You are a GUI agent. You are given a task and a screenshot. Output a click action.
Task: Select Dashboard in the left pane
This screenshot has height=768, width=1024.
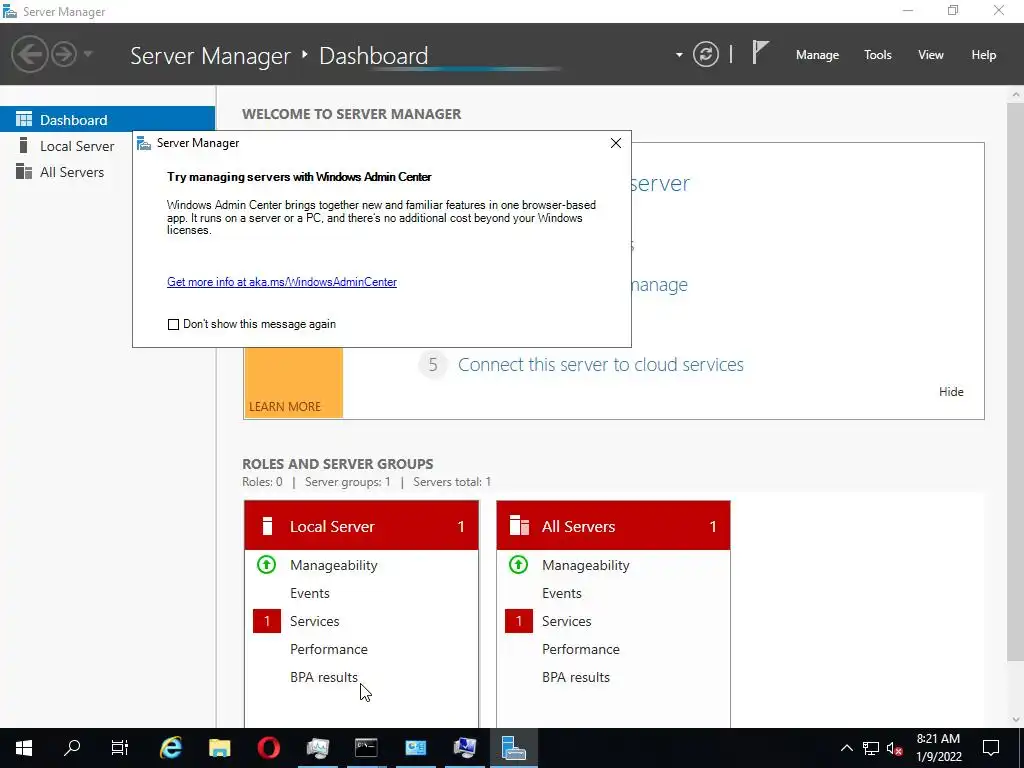[x=107, y=120]
